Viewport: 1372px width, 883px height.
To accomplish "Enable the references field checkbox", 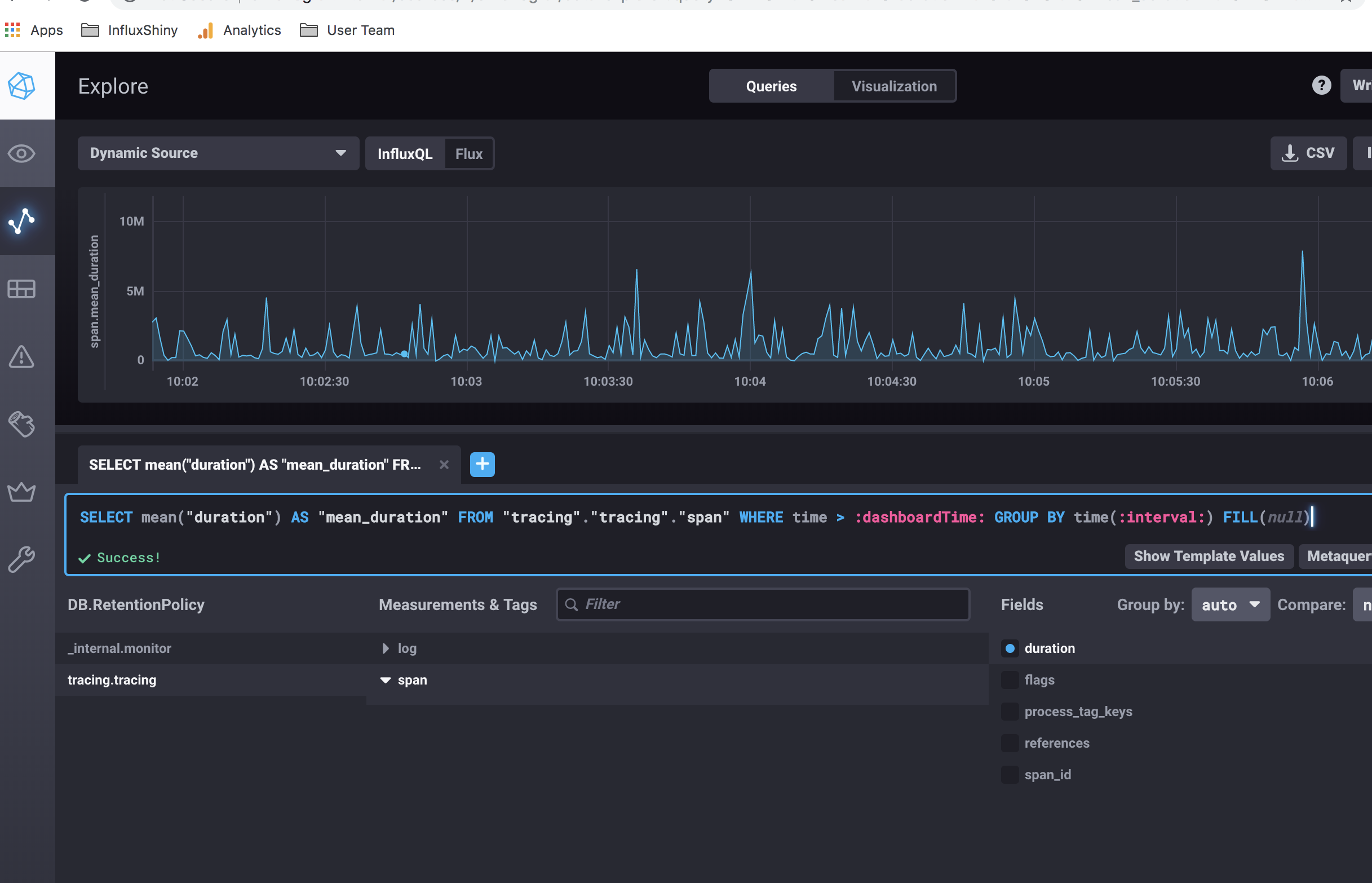I will [1010, 743].
